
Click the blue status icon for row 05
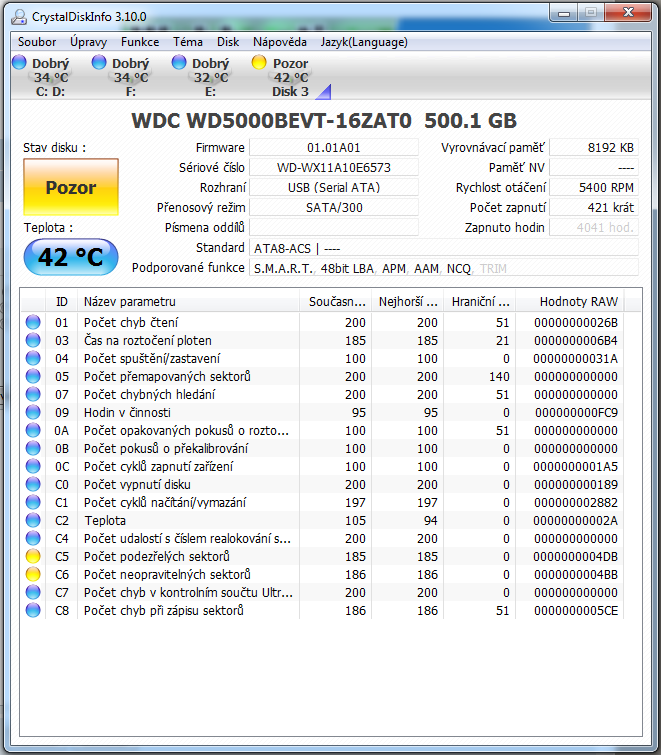[33, 376]
